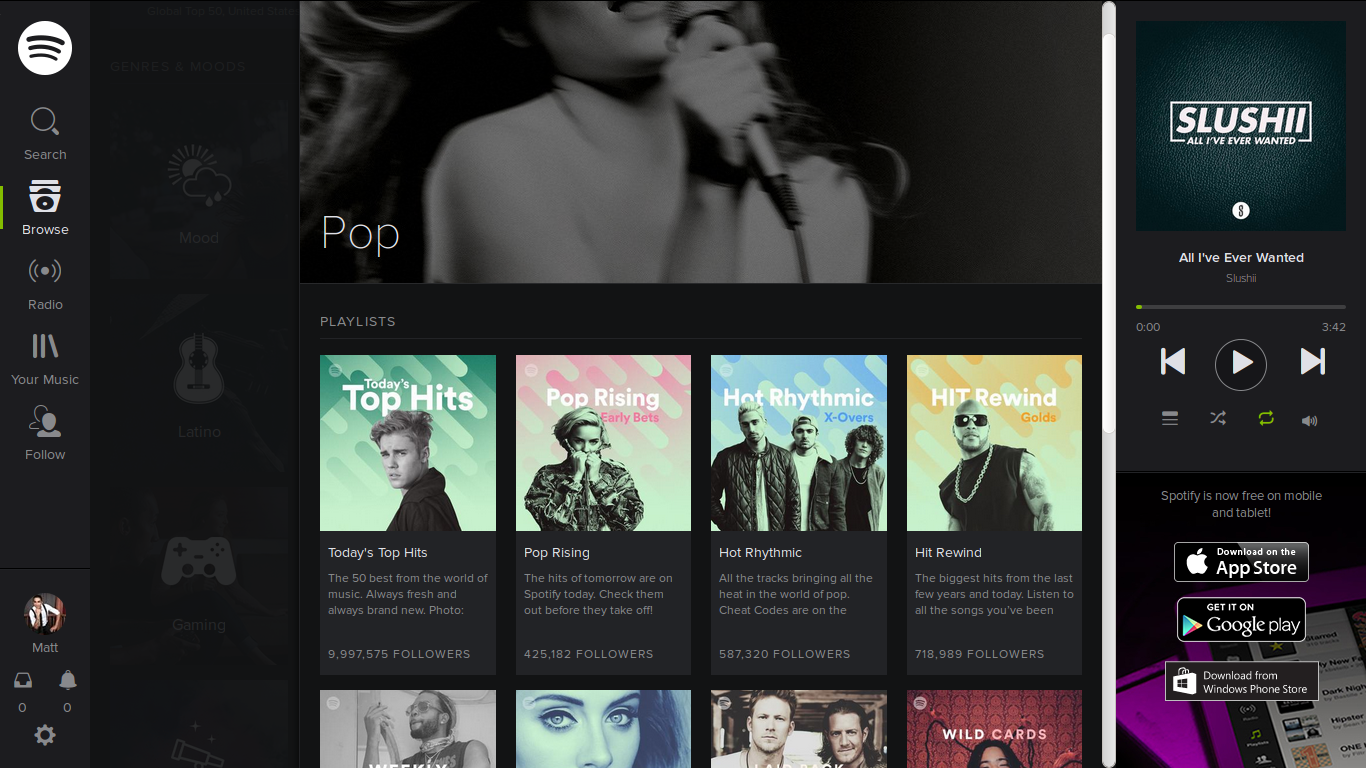Screen dimensions: 1366x768
Task: Open Pop Rising playlist cover
Action: pos(603,443)
